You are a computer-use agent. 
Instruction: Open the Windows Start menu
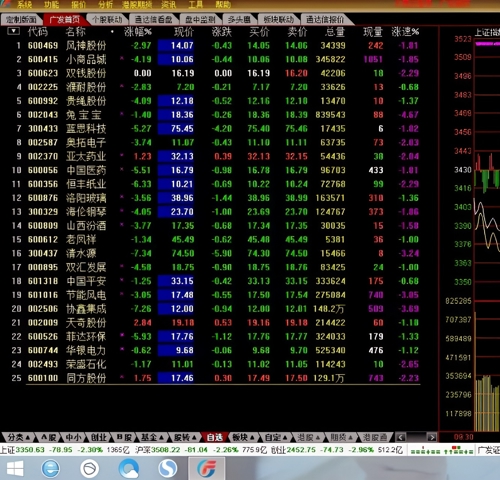[x=15, y=468]
